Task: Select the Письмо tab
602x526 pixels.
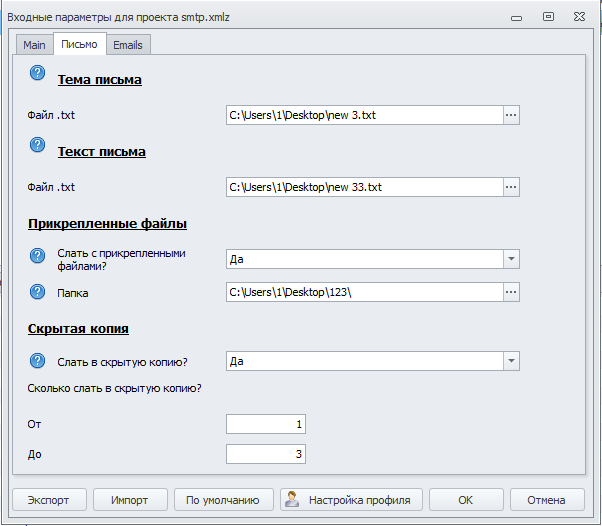Action: coord(79,44)
